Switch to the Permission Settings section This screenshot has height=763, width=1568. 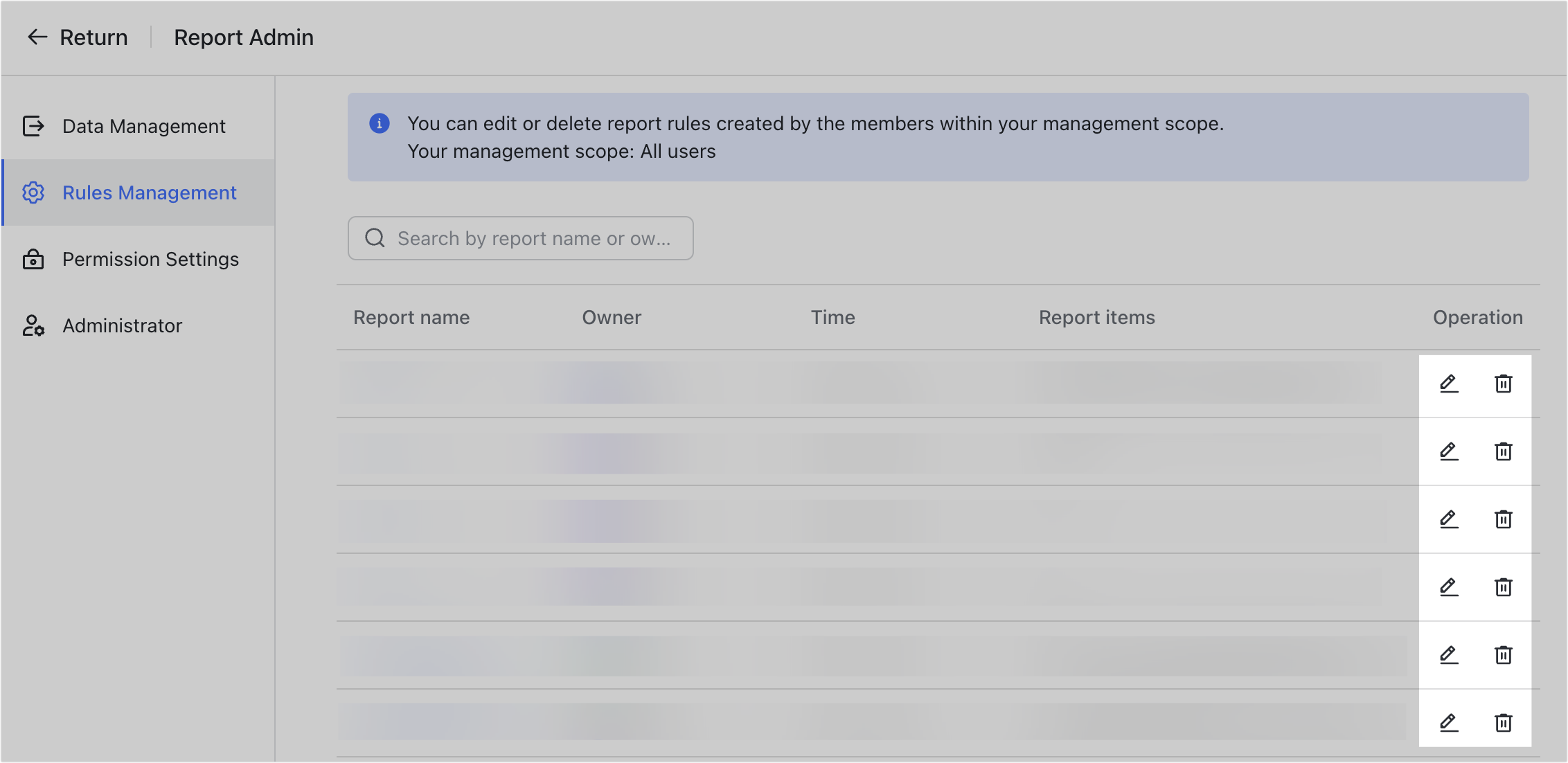[150, 260]
